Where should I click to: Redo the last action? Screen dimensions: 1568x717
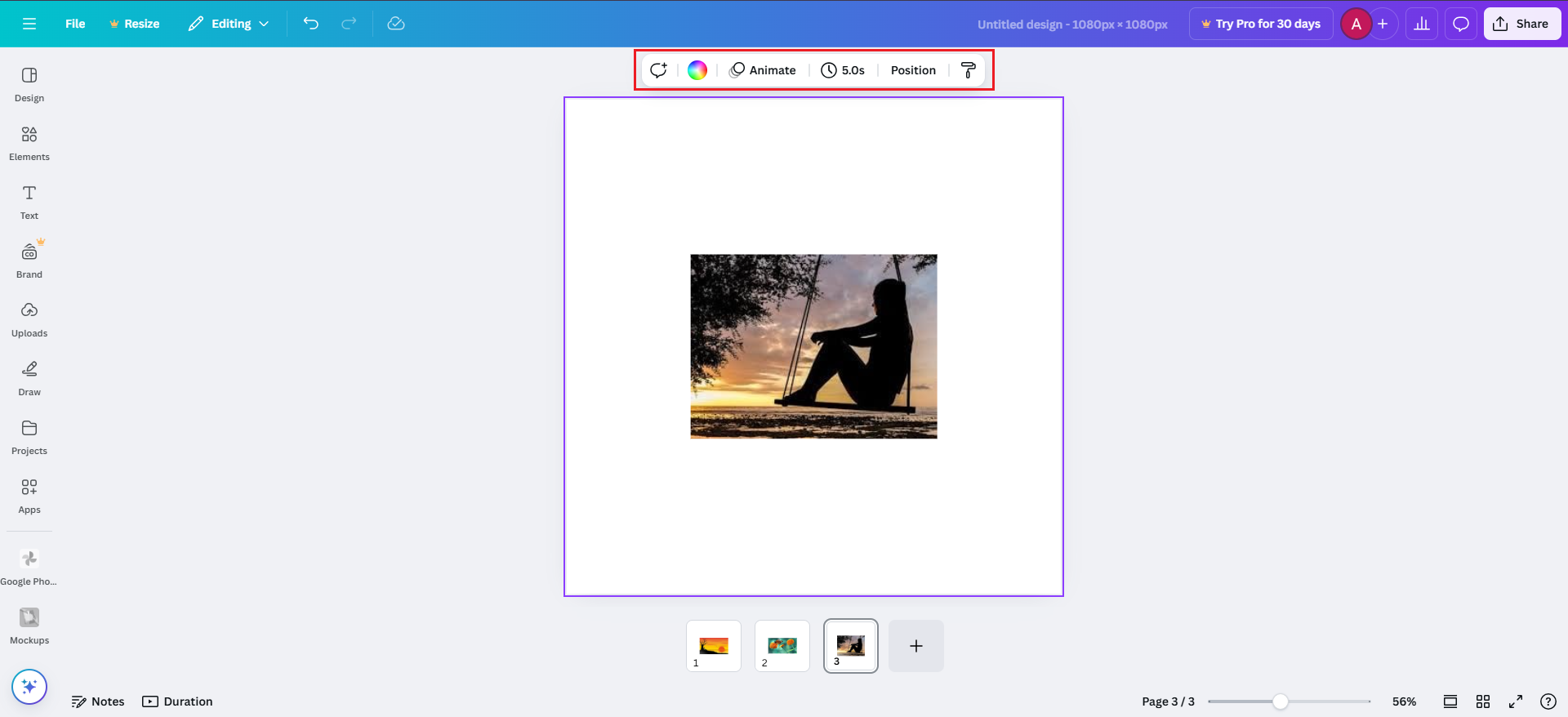tap(349, 24)
